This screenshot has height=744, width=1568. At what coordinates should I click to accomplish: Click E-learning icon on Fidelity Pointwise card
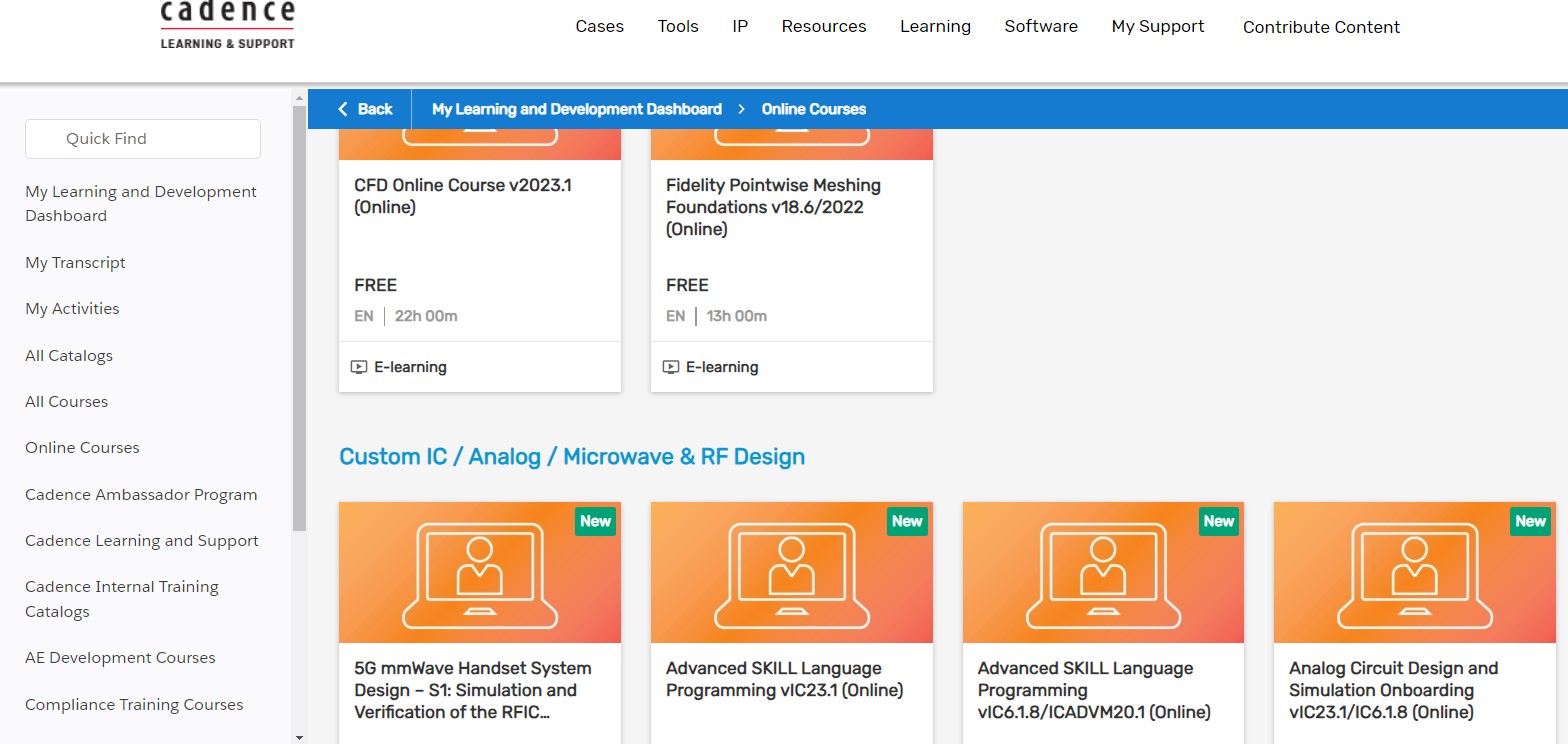(671, 367)
